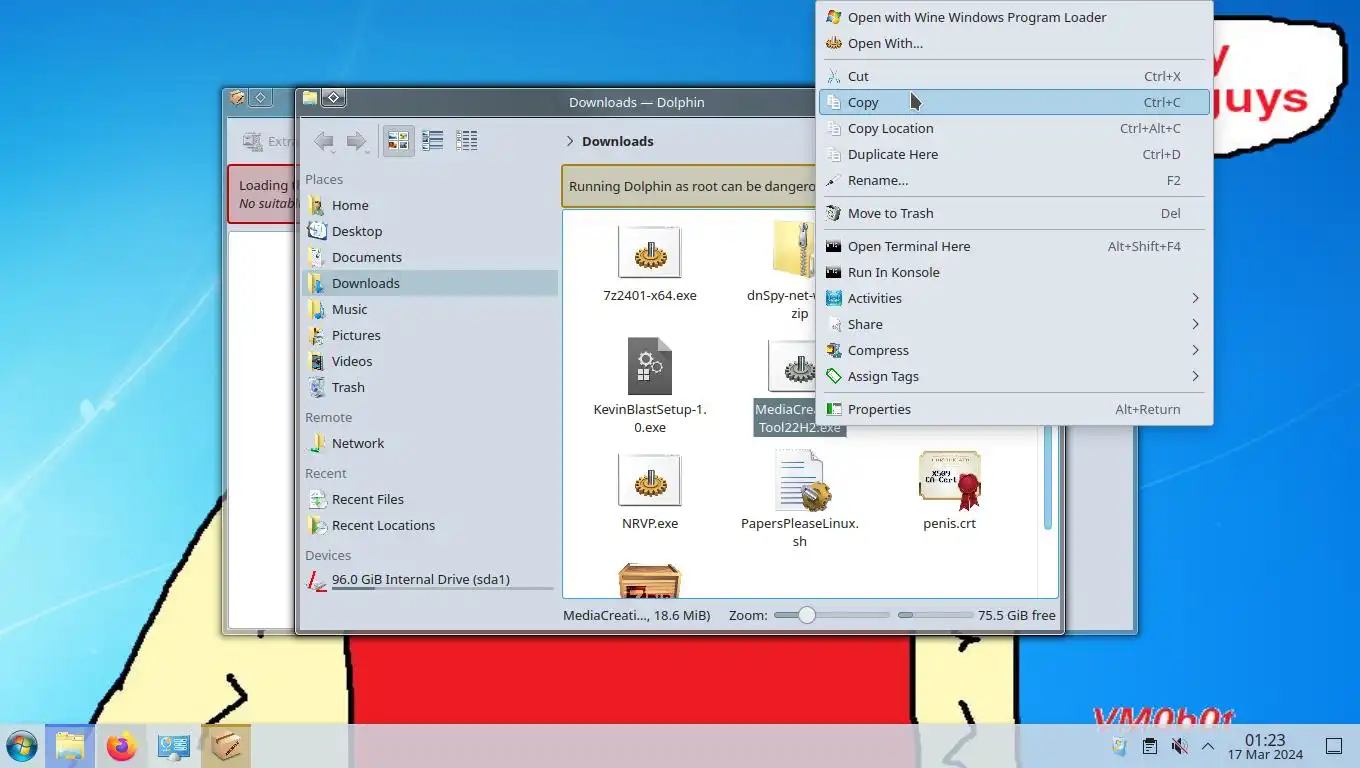Switch Dolphin to Compact view mode
1360x768 pixels.
point(433,141)
